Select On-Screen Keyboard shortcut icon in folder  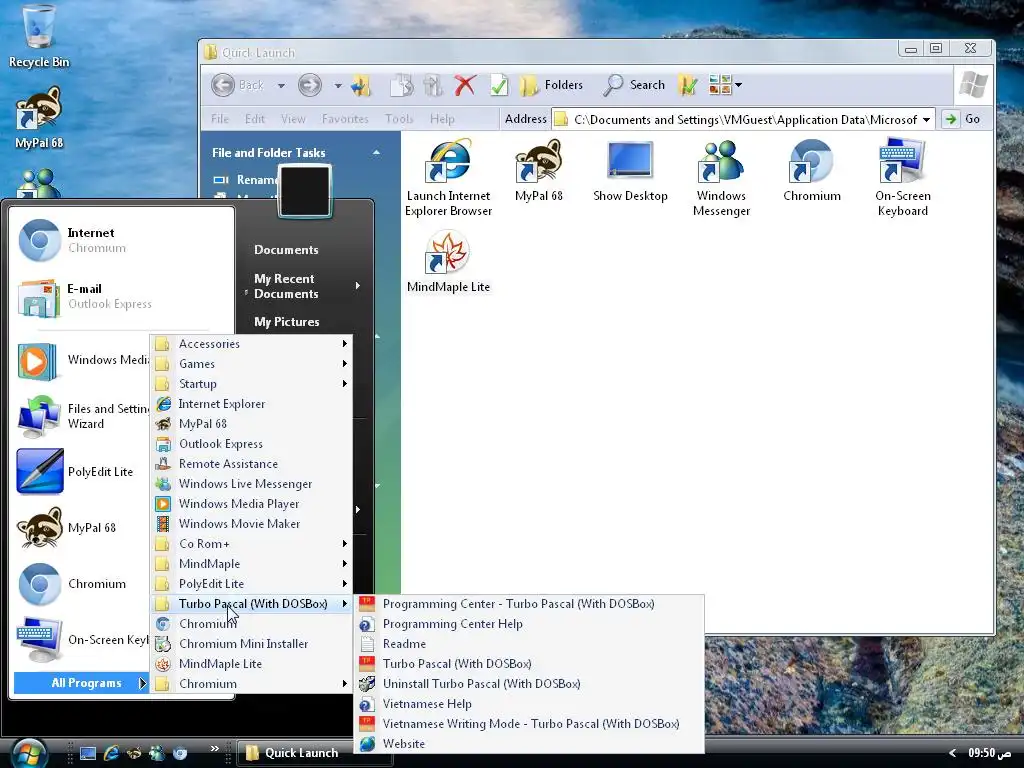[x=903, y=178]
